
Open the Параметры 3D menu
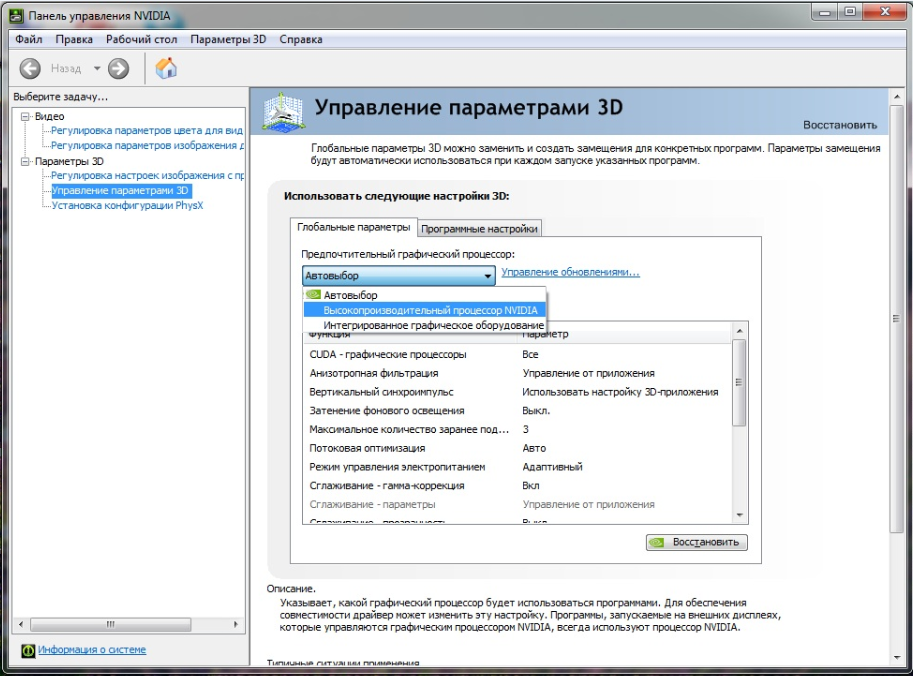click(228, 40)
